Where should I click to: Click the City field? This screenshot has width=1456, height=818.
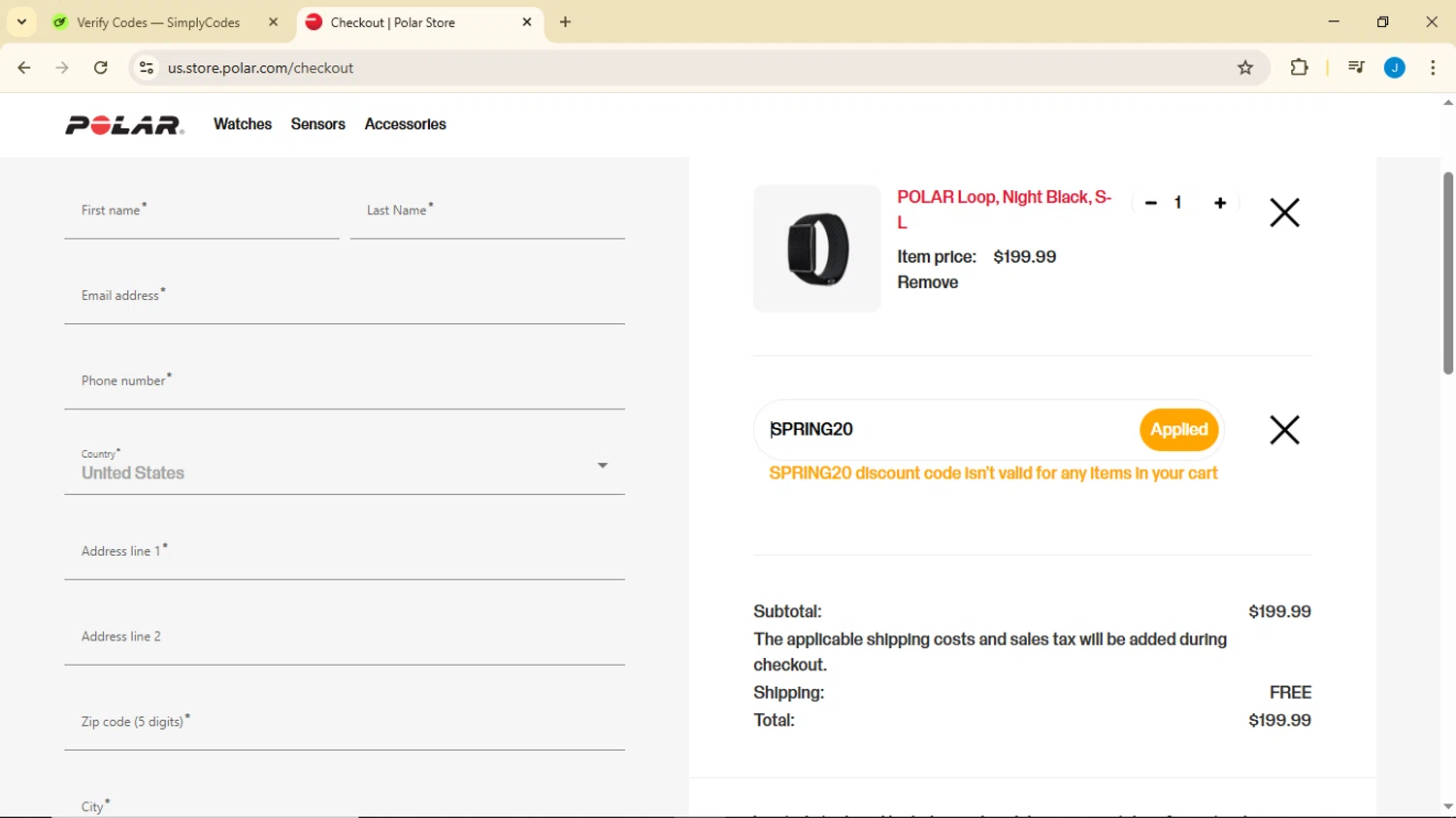click(x=345, y=802)
